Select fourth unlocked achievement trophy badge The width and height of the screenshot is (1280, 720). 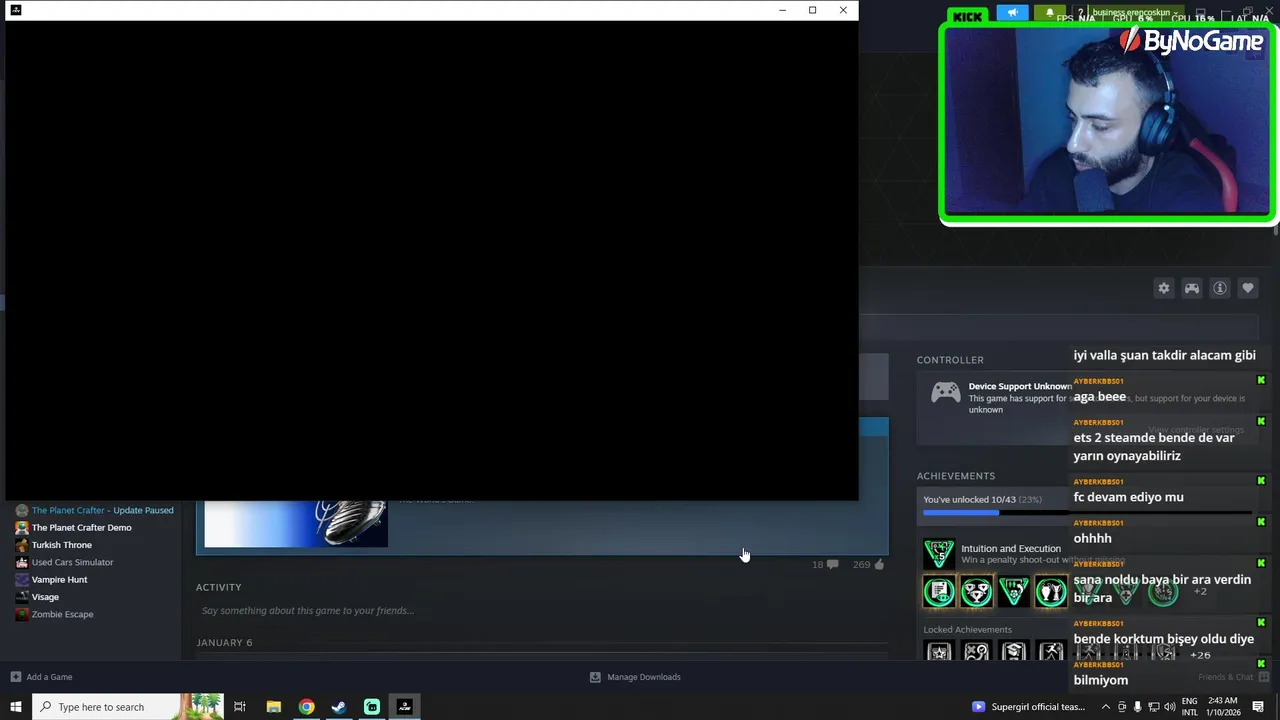1050,592
